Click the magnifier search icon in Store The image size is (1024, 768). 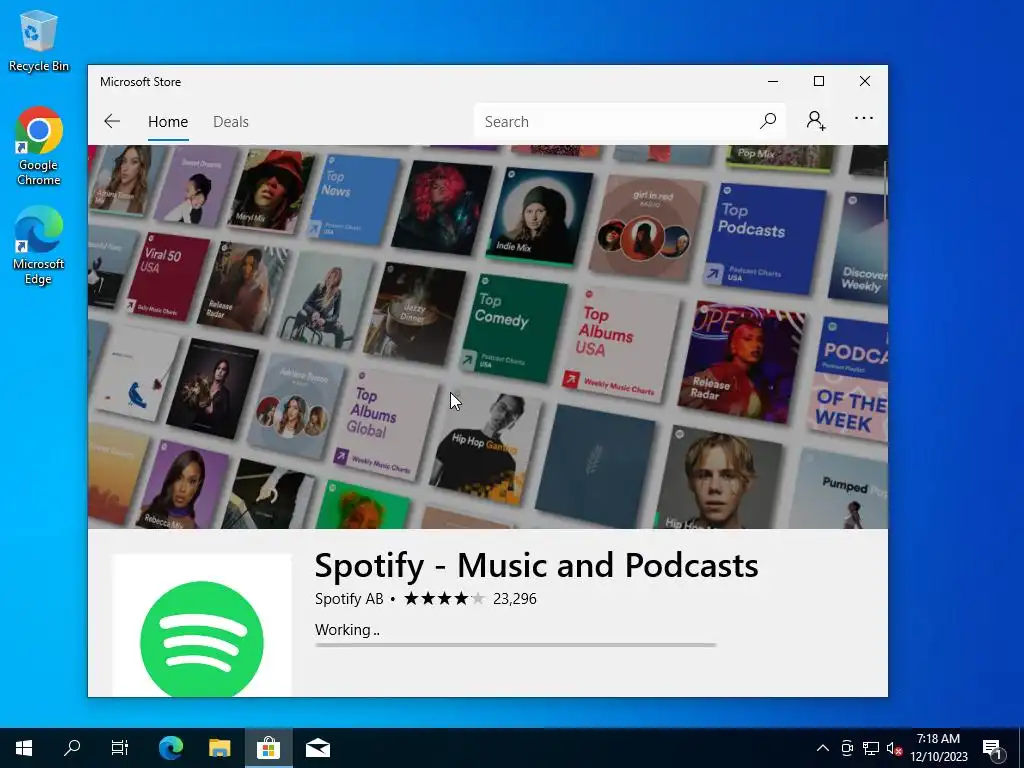[x=768, y=121]
